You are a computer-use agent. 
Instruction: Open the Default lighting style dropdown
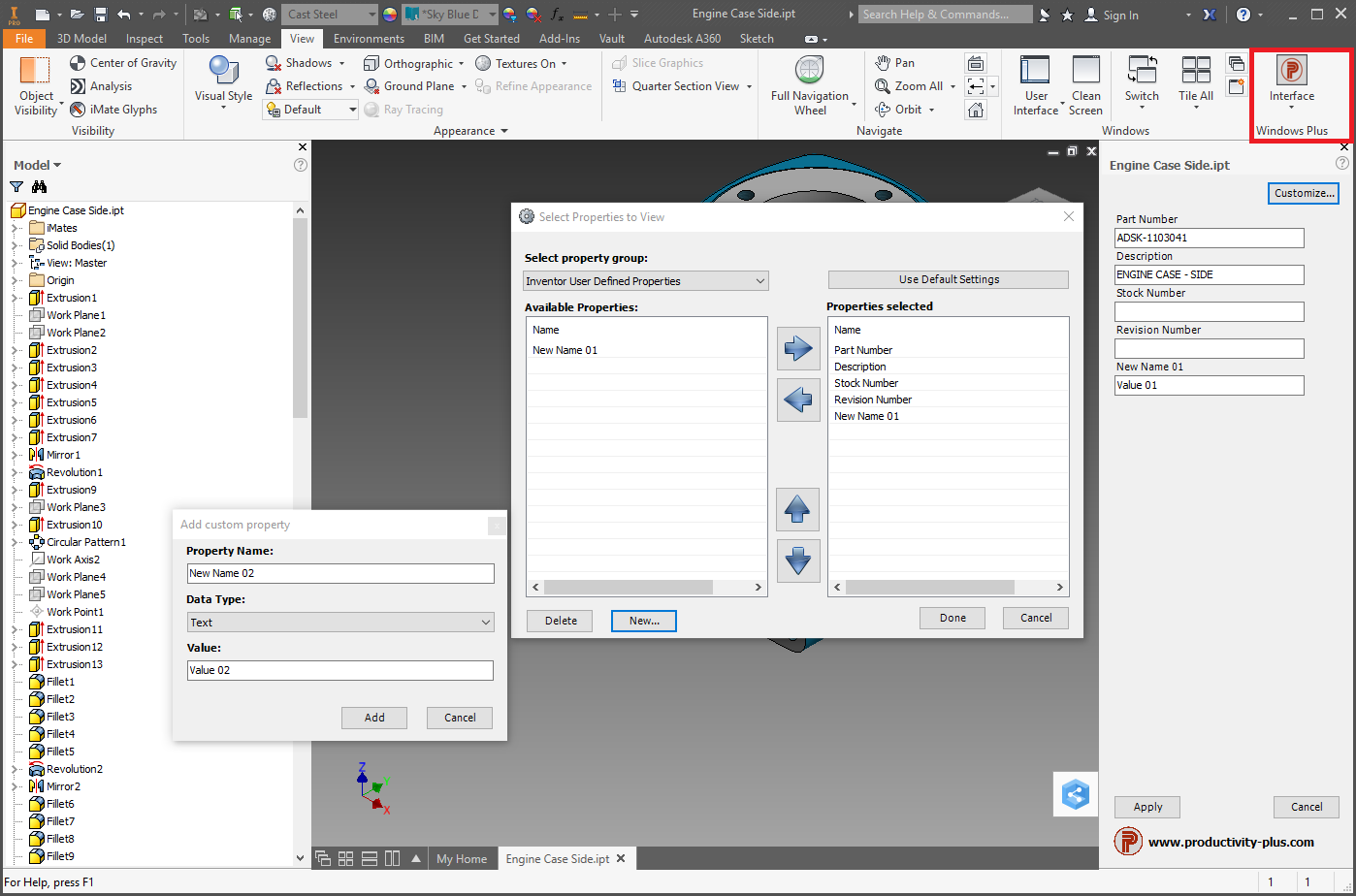(310, 110)
